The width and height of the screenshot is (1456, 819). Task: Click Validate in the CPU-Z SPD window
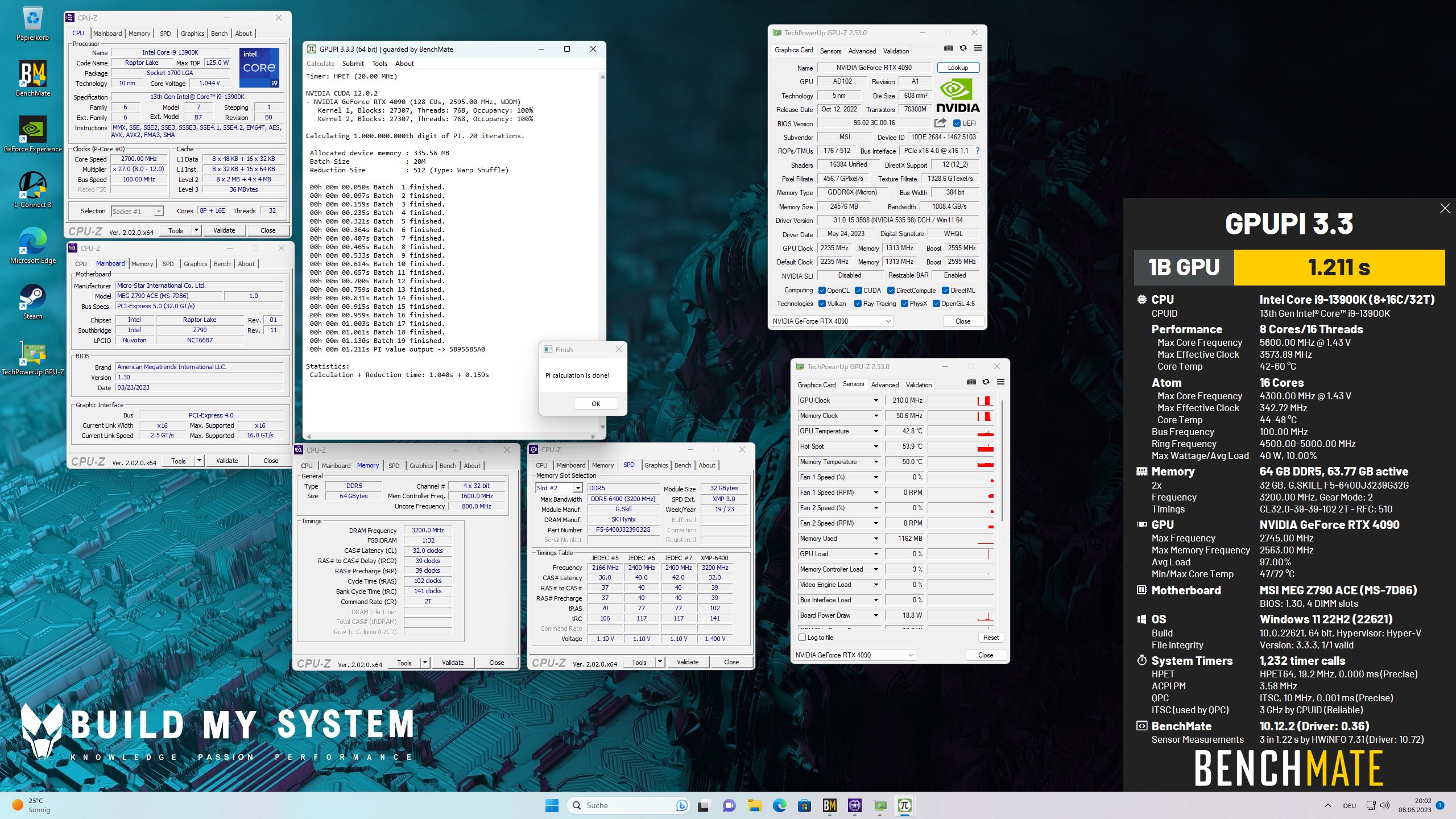pyautogui.click(x=687, y=663)
